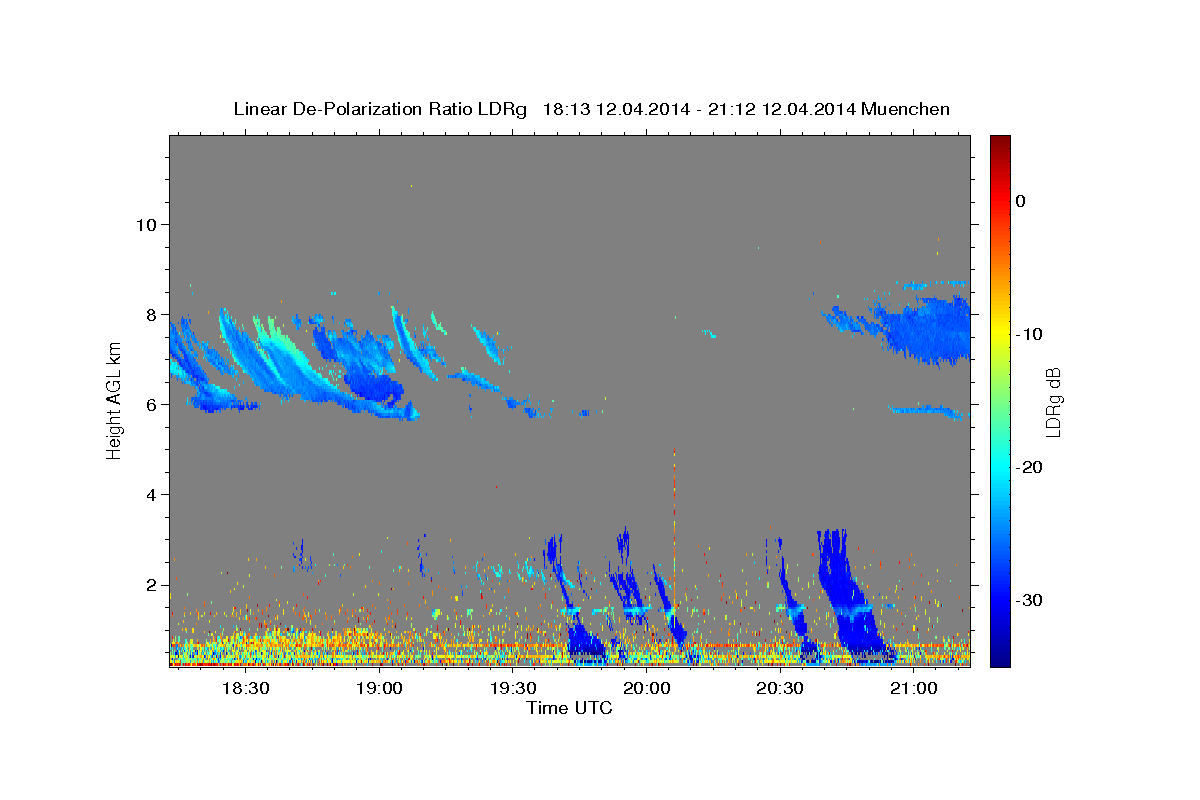Screen dimensions: 1200x800
Task: Click the 20:00 time tick label
Action: 646,688
